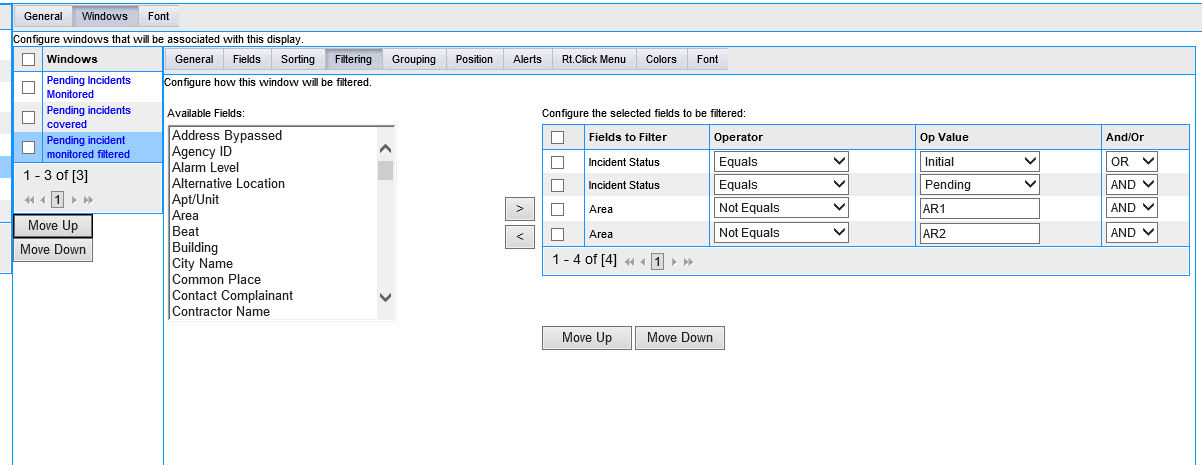Open And/Or dropdown in AR1 row
This screenshot has width=1202, height=465.
click(x=1131, y=208)
